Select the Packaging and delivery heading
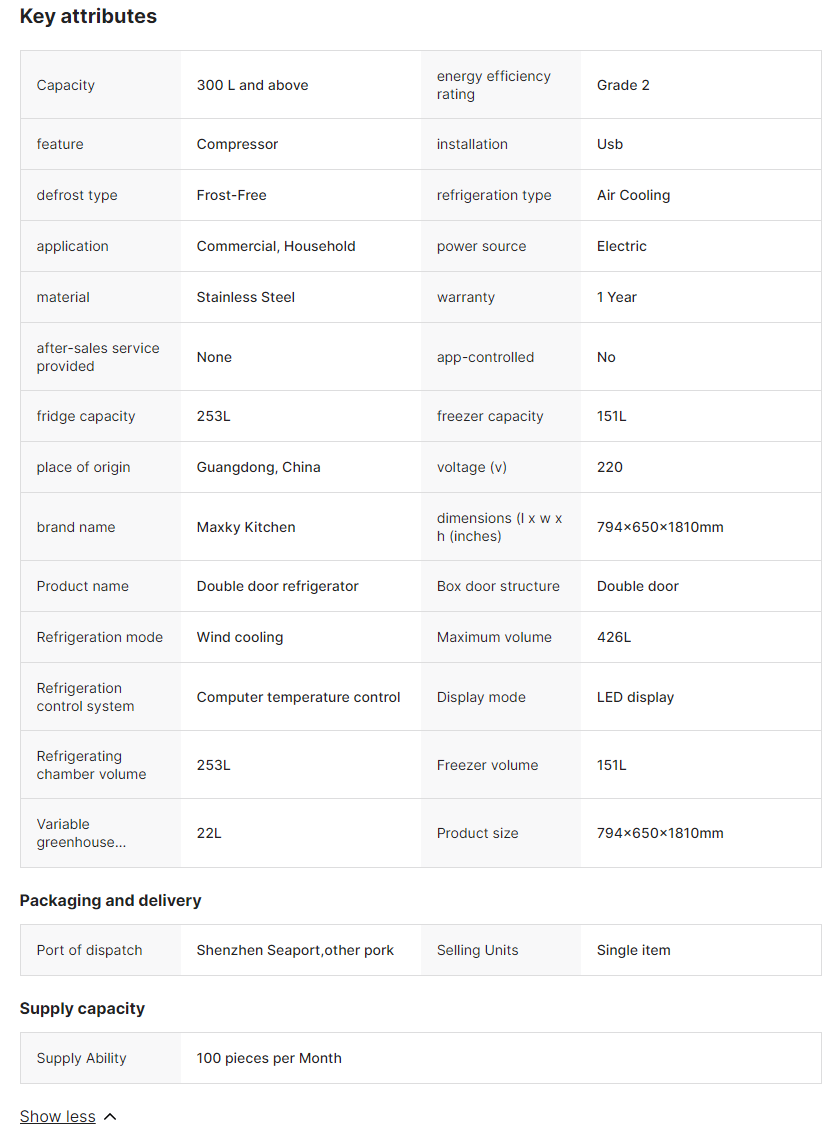The image size is (831, 1126). pos(110,900)
